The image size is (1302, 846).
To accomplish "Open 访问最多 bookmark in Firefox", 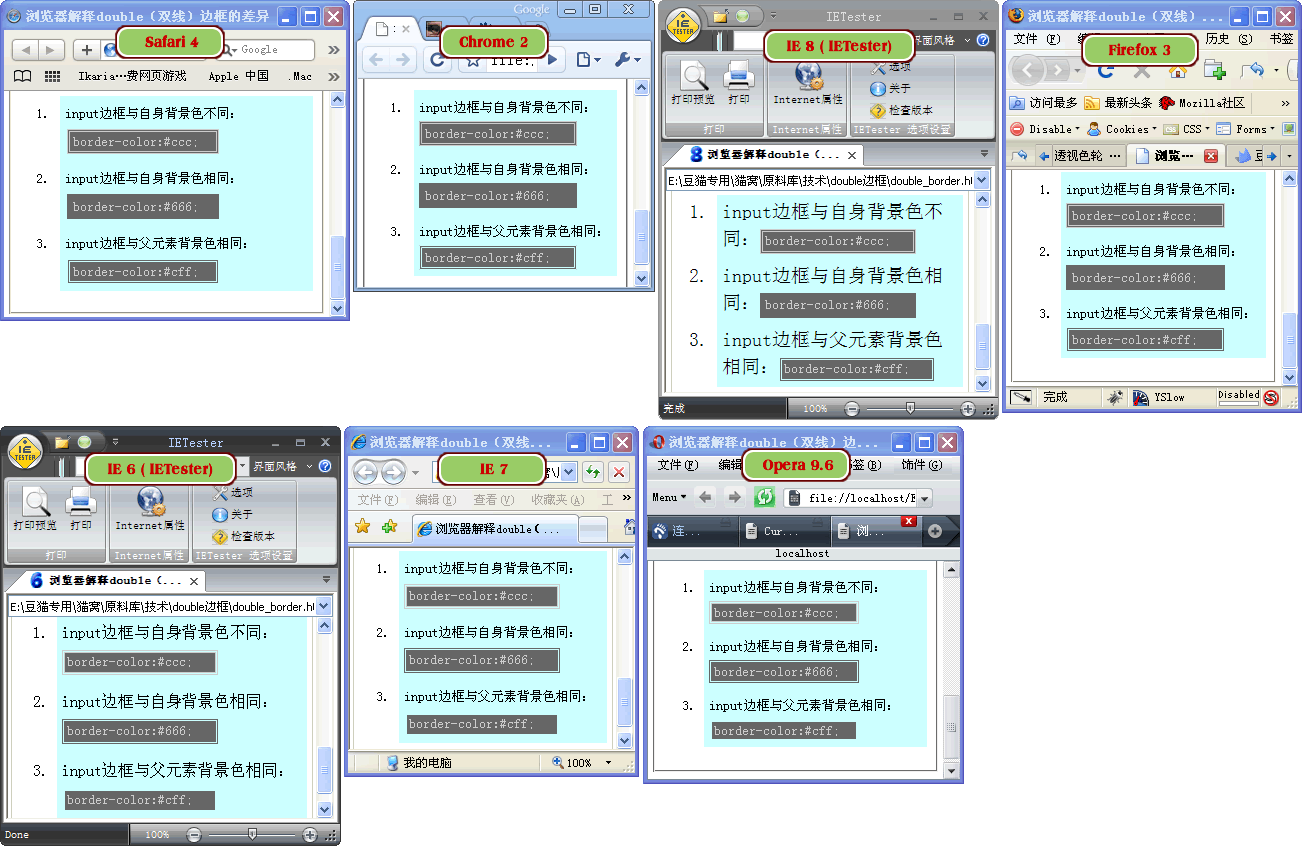I will click(1043, 103).
